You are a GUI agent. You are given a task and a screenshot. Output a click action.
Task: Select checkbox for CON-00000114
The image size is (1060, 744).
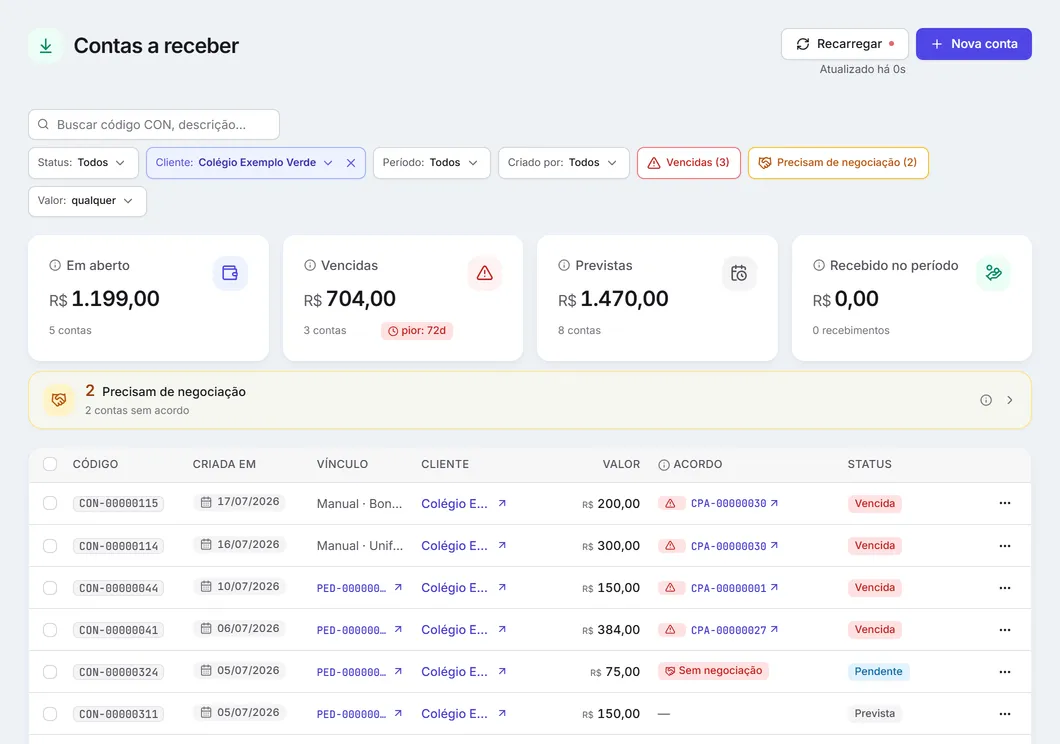(50, 545)
